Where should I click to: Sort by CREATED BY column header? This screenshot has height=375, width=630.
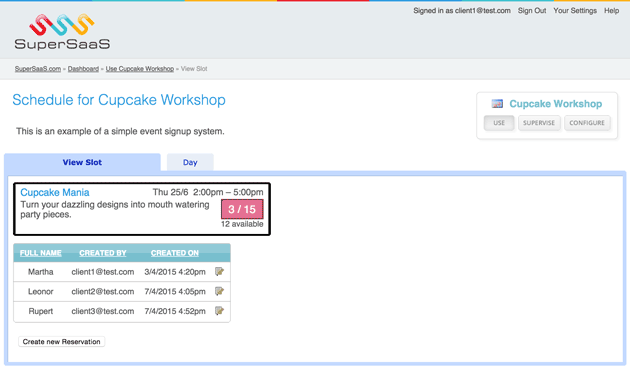click(x=103, y=253)
